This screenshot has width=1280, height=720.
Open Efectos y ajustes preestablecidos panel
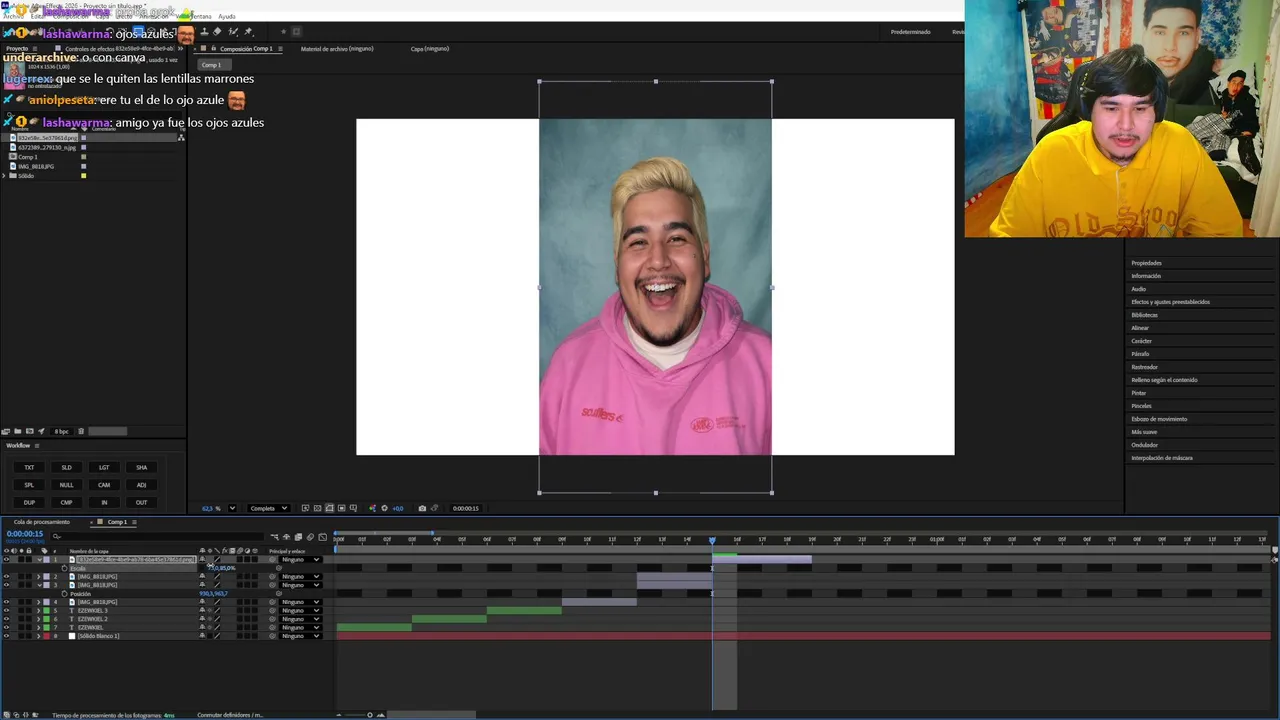tap(1170, 302)
